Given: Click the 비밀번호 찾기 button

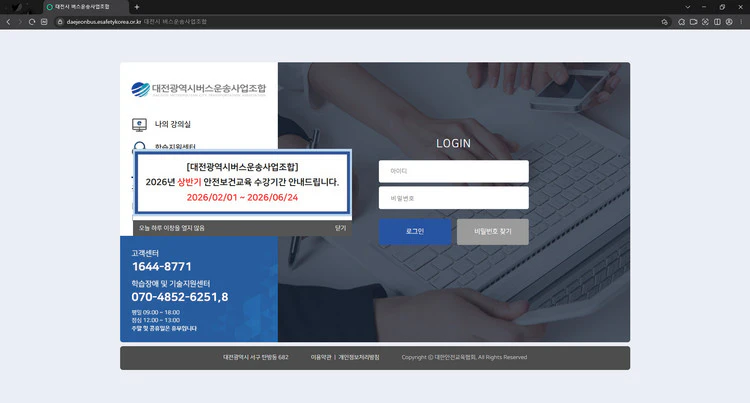Looking at the screenshot, I should coord(492,232).
